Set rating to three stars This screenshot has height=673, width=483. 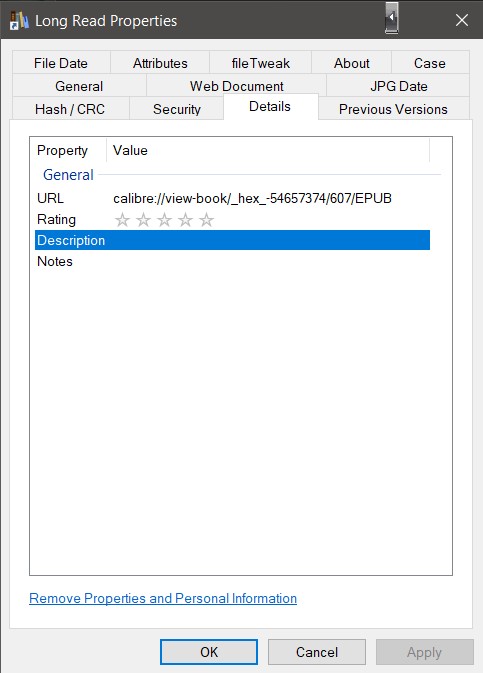(164, 220)
